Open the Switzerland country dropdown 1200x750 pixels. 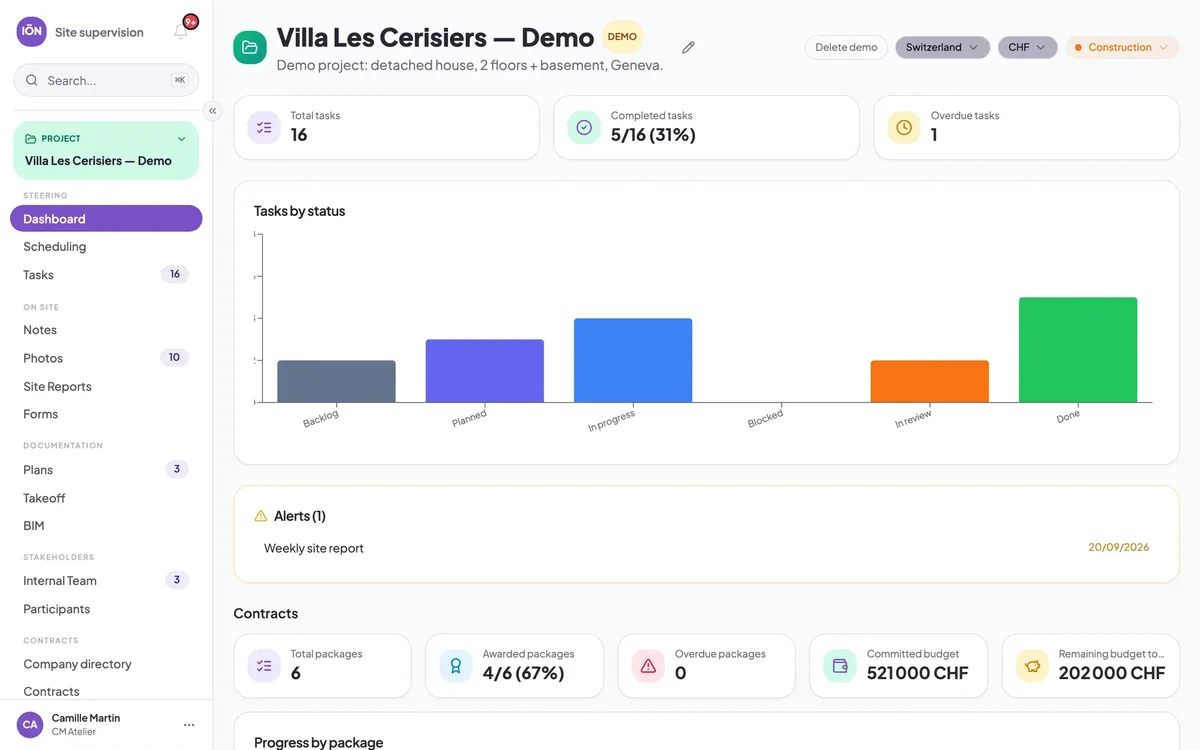pos(943,47)
